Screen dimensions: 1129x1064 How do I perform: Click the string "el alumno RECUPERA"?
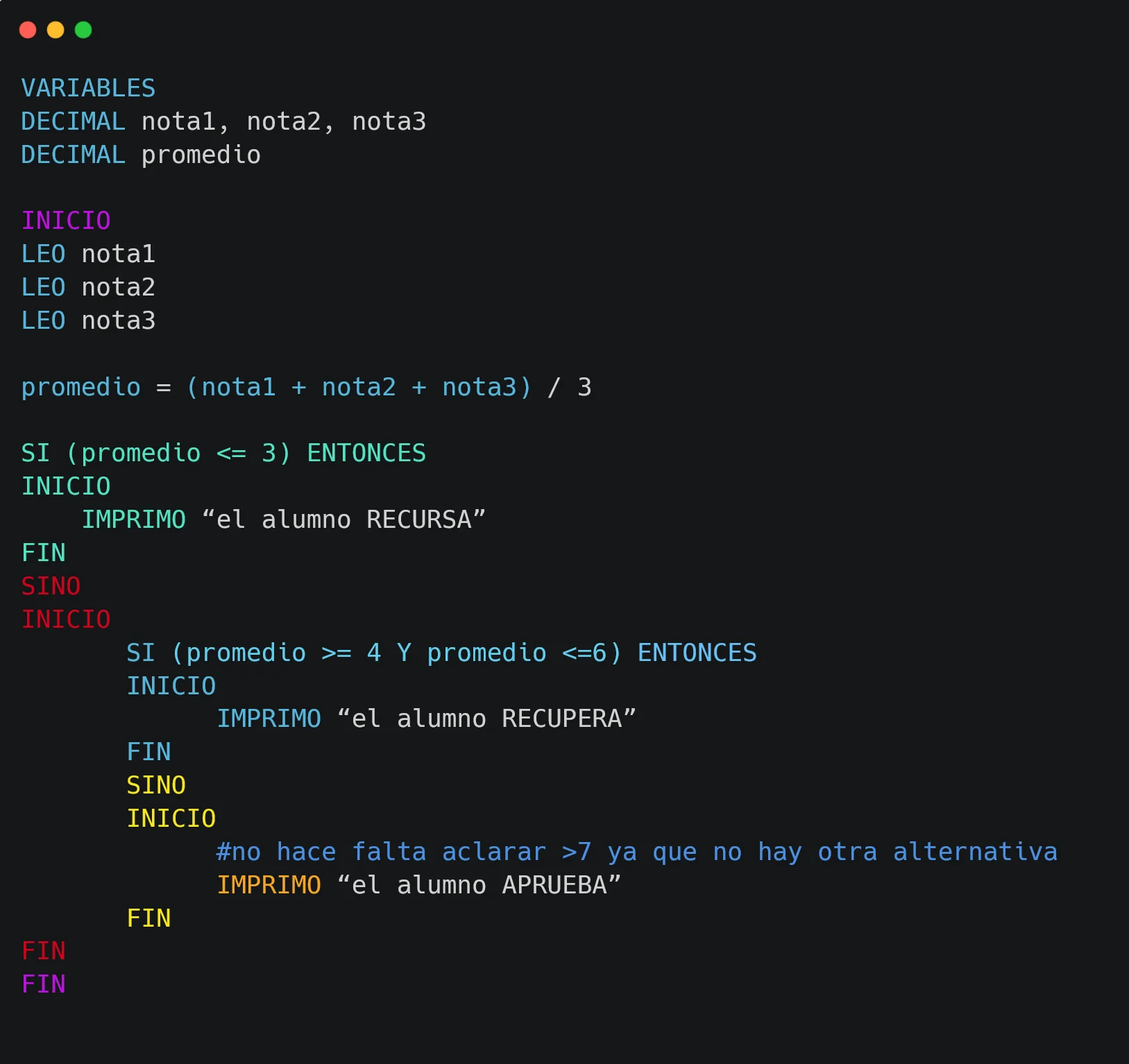[x=486, y=719]
